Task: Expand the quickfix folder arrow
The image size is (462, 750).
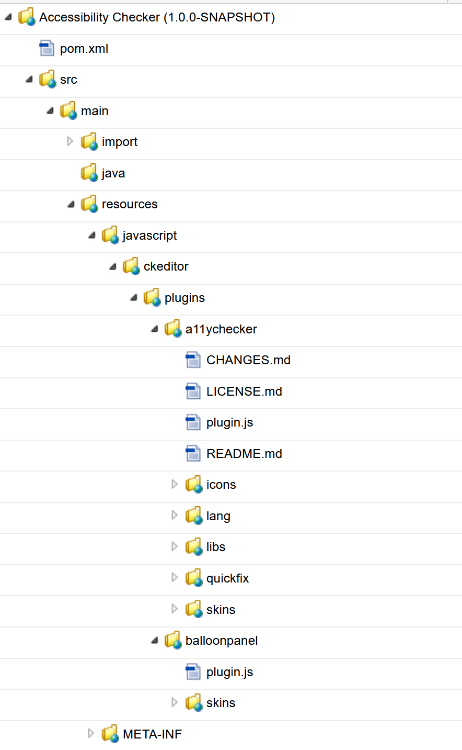Action: click(175, 578)
